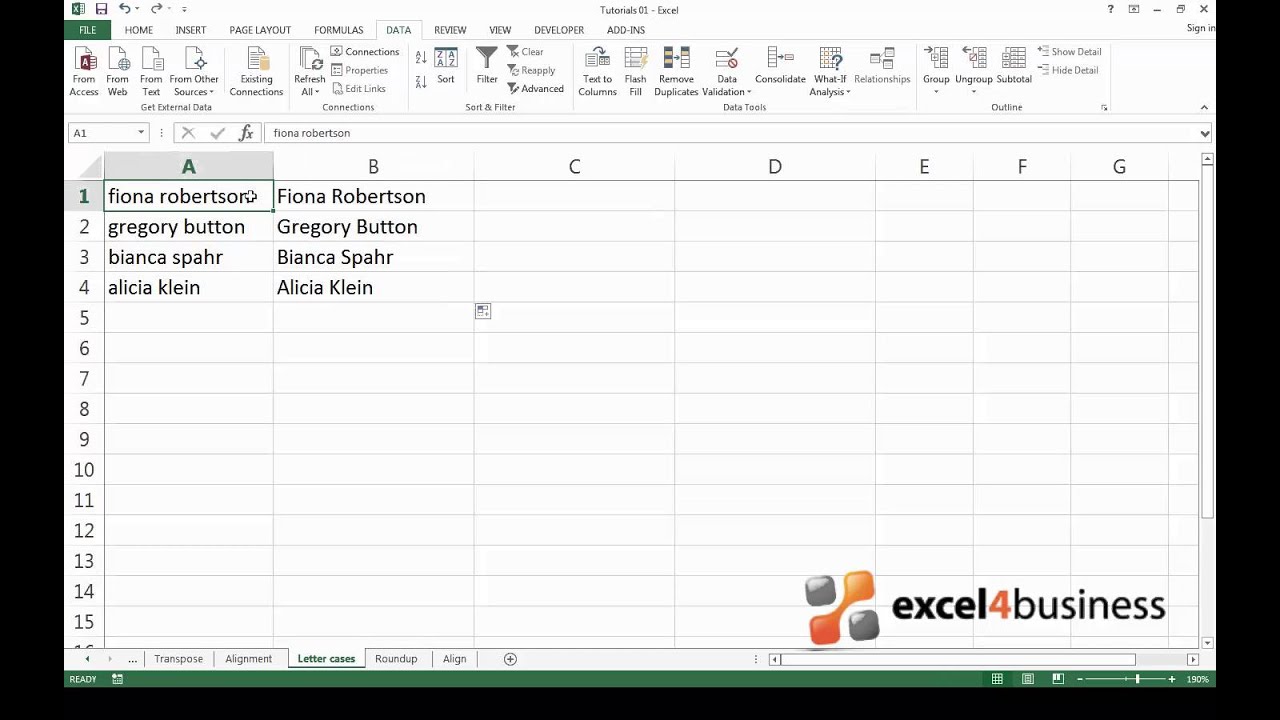The width and height of the screenshot is (1280, 720).
Task: Switch to the DEVELOPER ribbon tab
Action: point(559,30)
